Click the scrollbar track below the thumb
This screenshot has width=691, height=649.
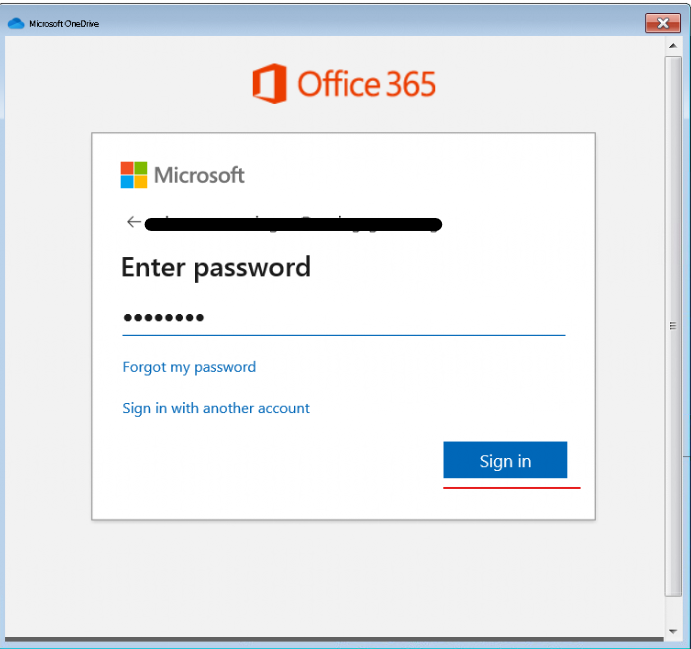(673, 611)
